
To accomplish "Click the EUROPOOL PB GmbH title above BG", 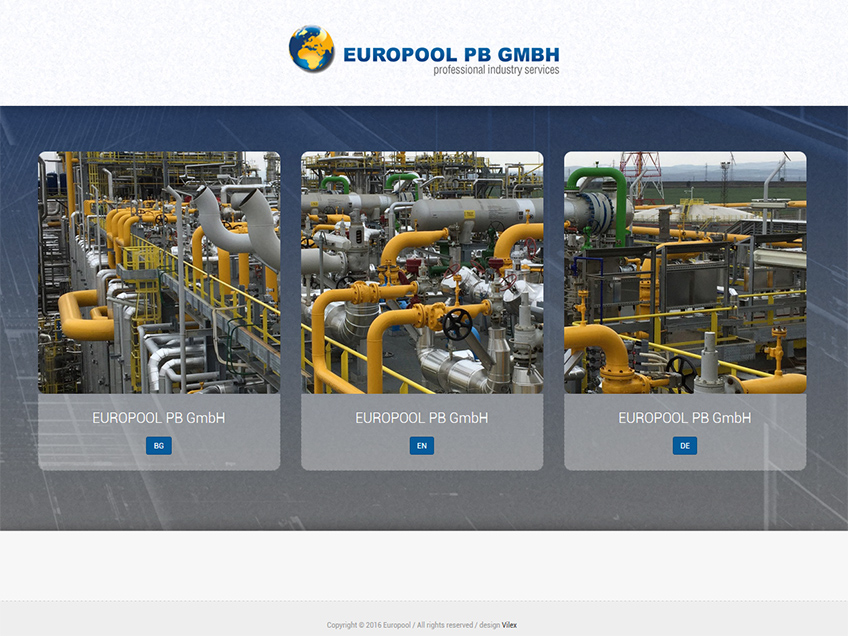I will 158,418.
